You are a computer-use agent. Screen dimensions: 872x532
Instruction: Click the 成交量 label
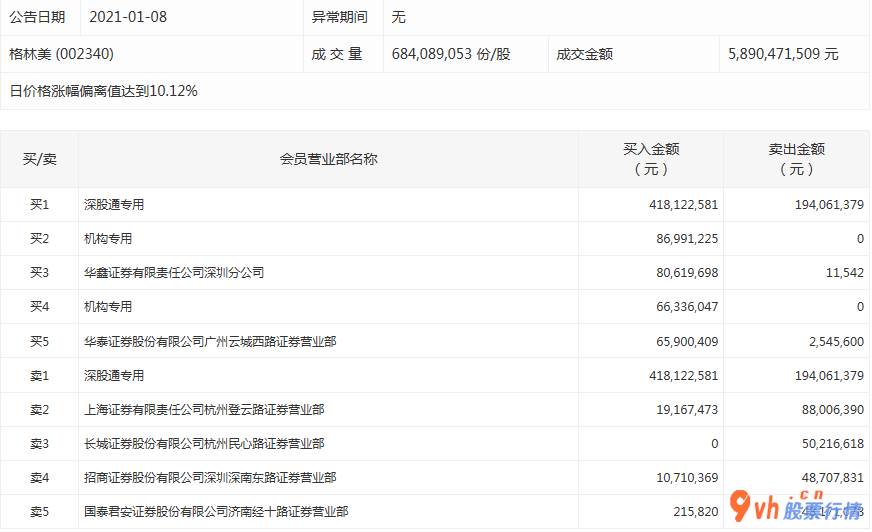(336, 54)
